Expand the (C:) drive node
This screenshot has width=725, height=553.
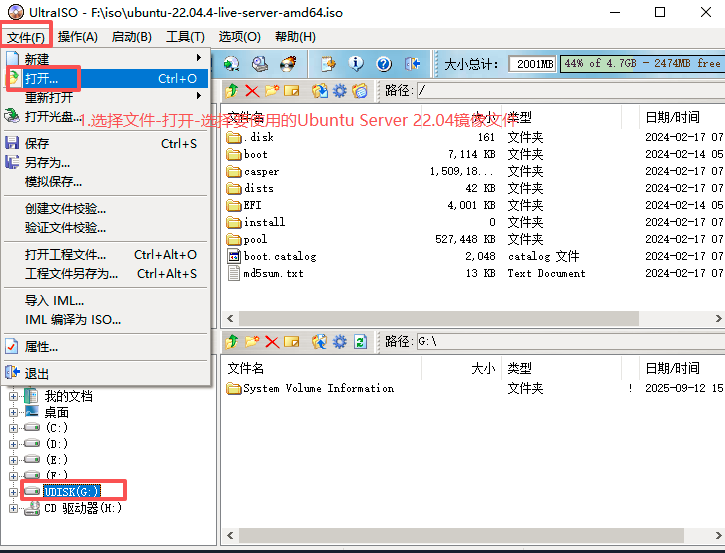click(x=13, y=428)
